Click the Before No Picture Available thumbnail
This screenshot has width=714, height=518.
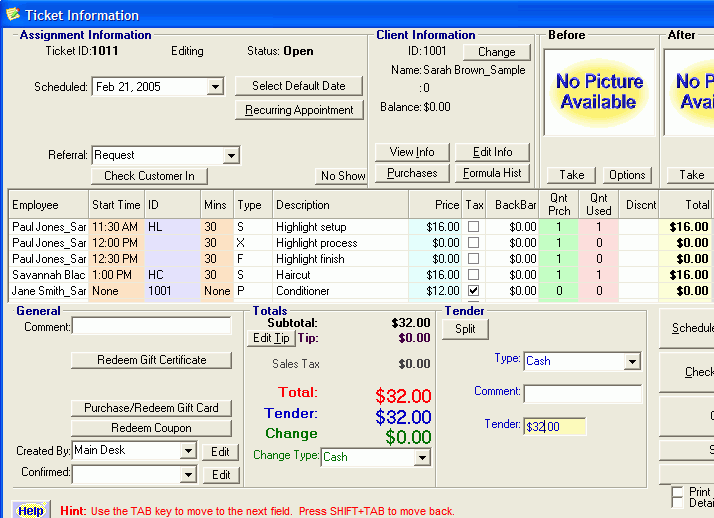pos(599,92)
